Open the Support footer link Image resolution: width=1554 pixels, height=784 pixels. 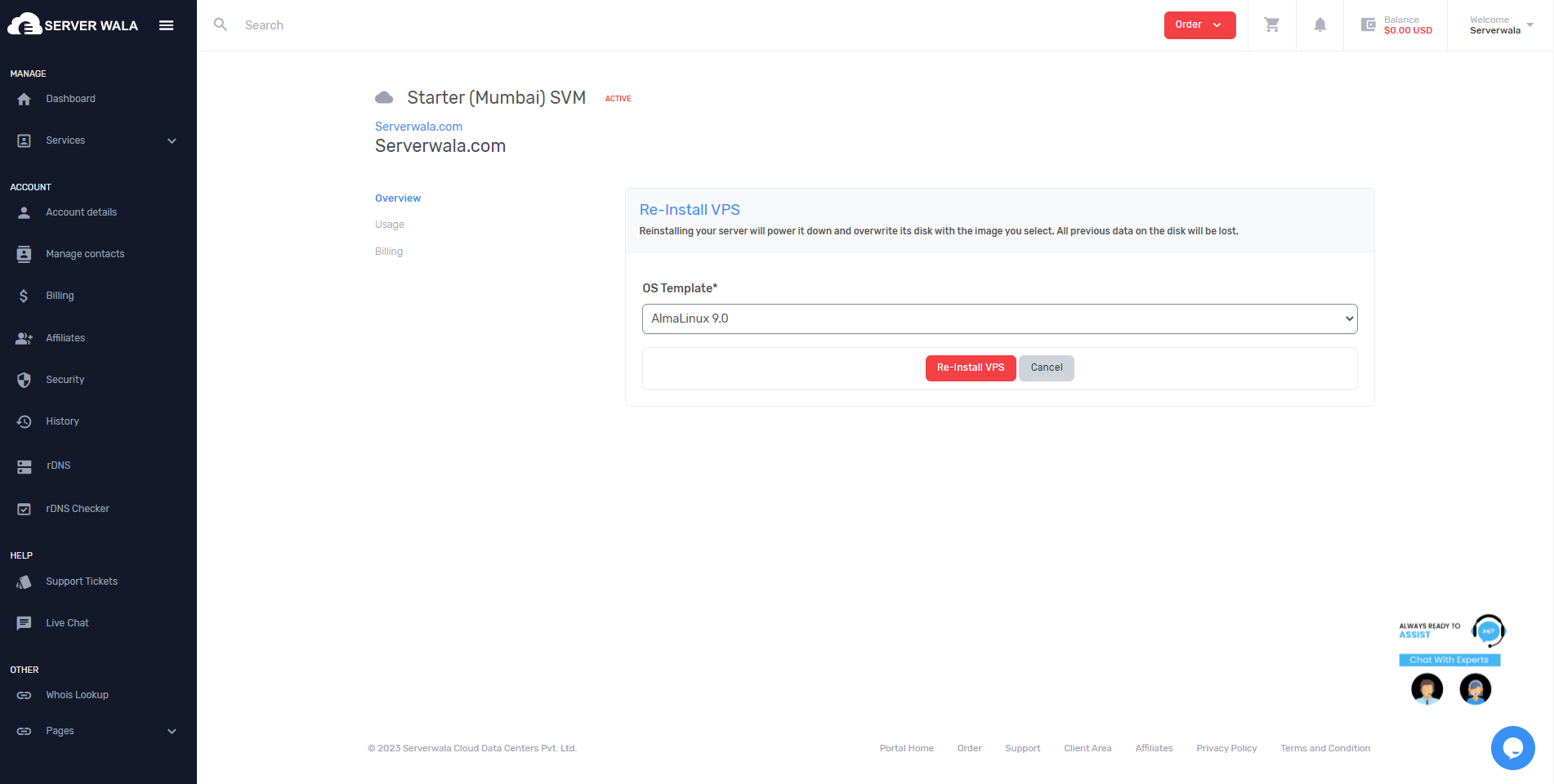1022,748
